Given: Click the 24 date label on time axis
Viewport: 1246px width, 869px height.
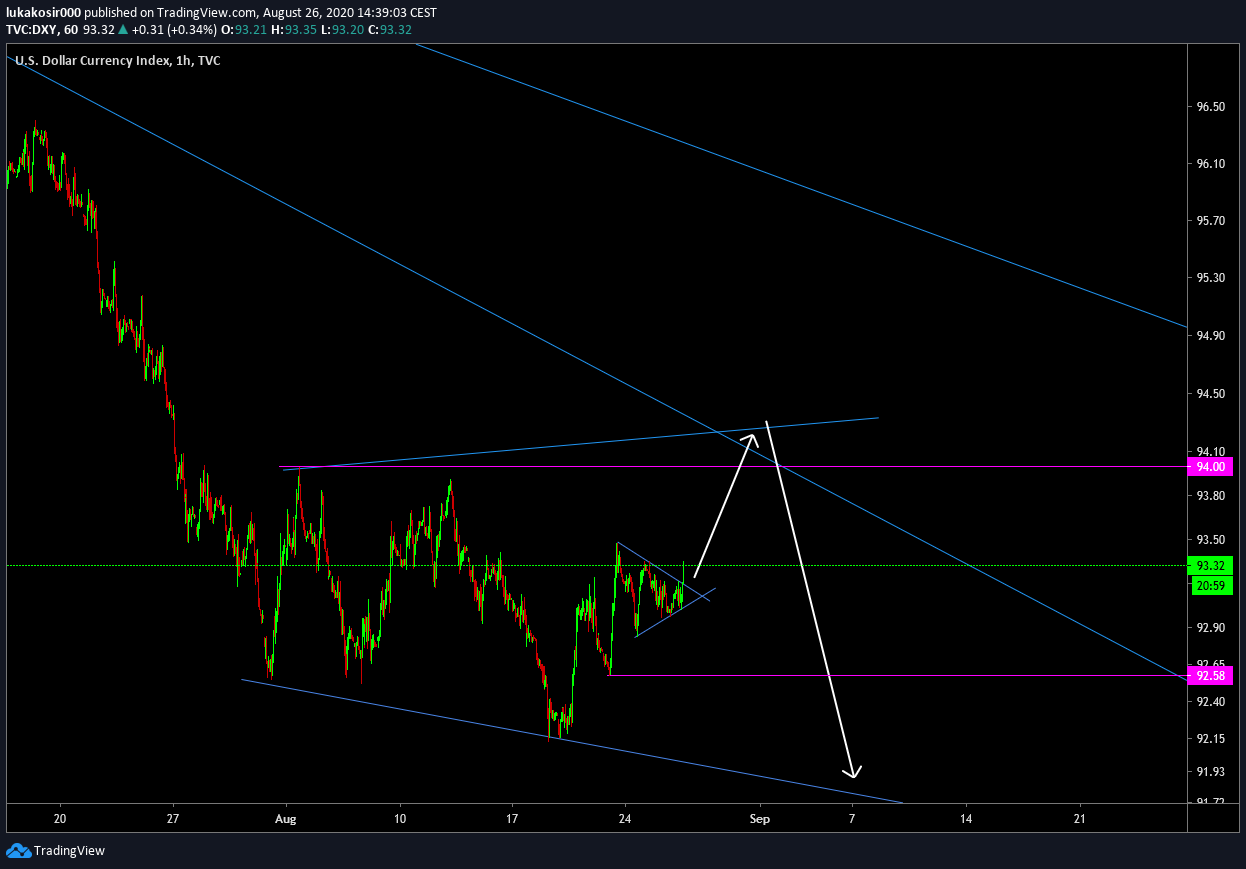Looking at the screenshot, I should pyautogui.click(x=624, y=818).
